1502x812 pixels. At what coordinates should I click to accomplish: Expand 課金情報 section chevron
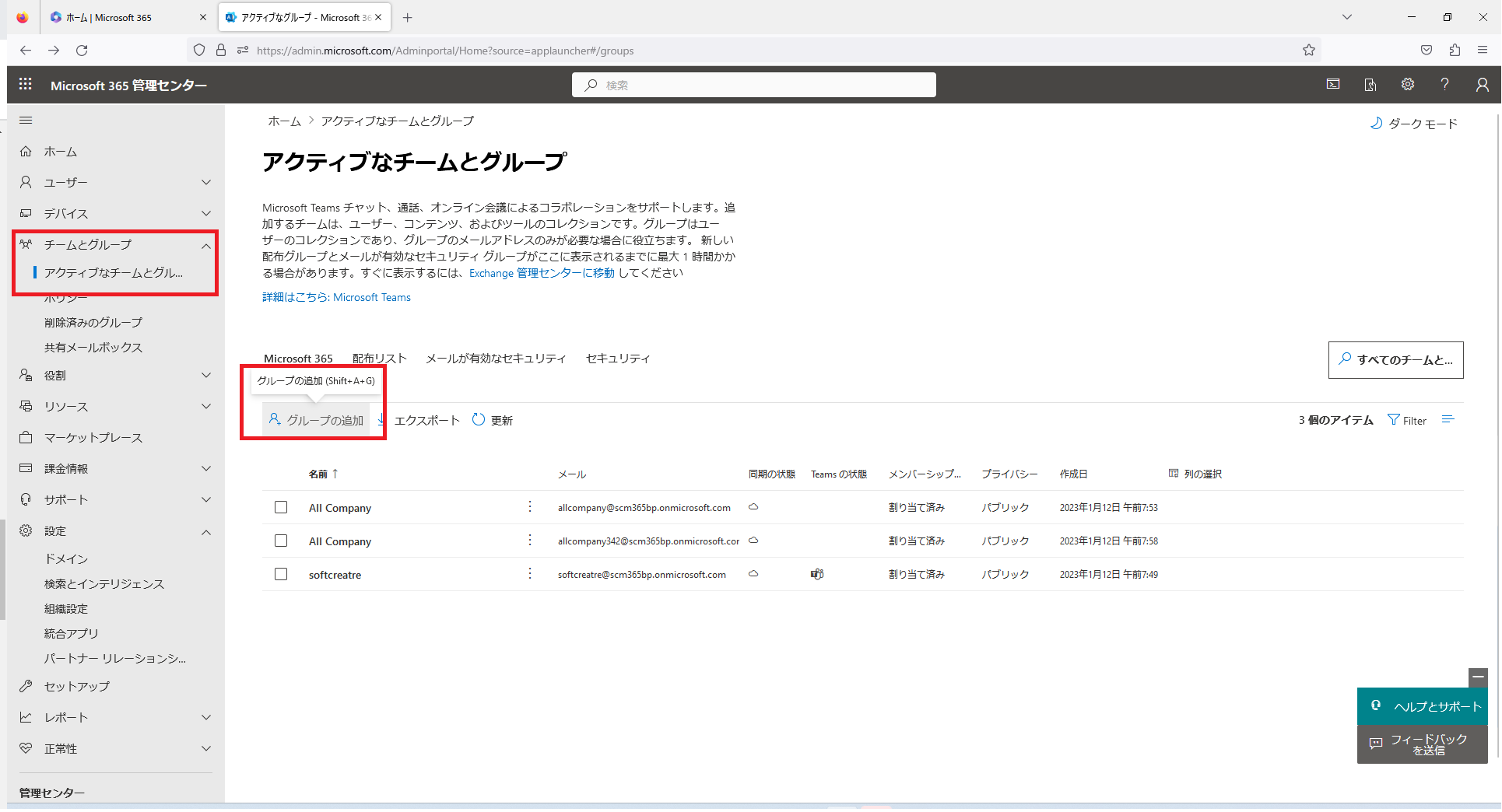206,468
